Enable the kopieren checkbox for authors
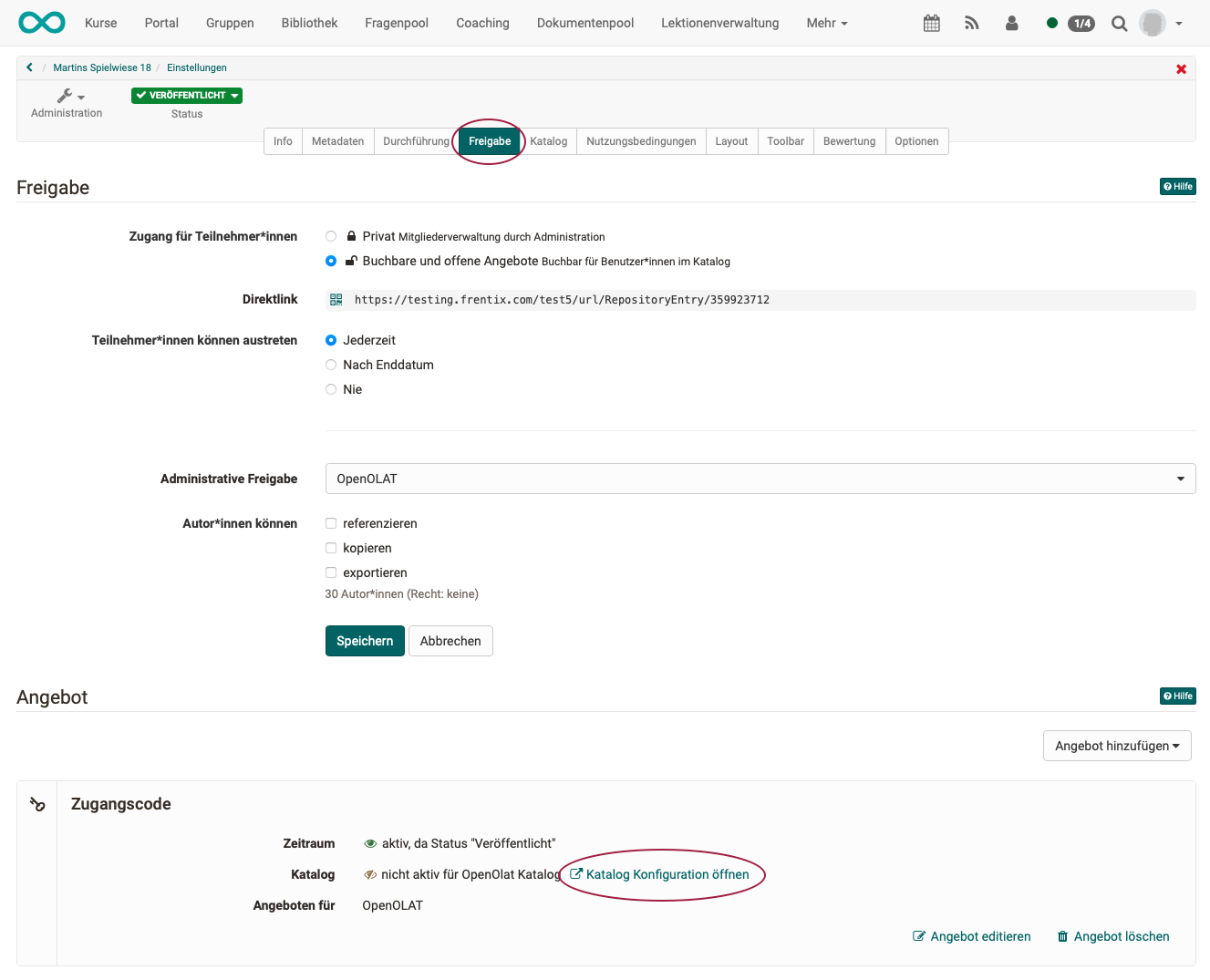Screen dimensions: 1210x980 331,548
